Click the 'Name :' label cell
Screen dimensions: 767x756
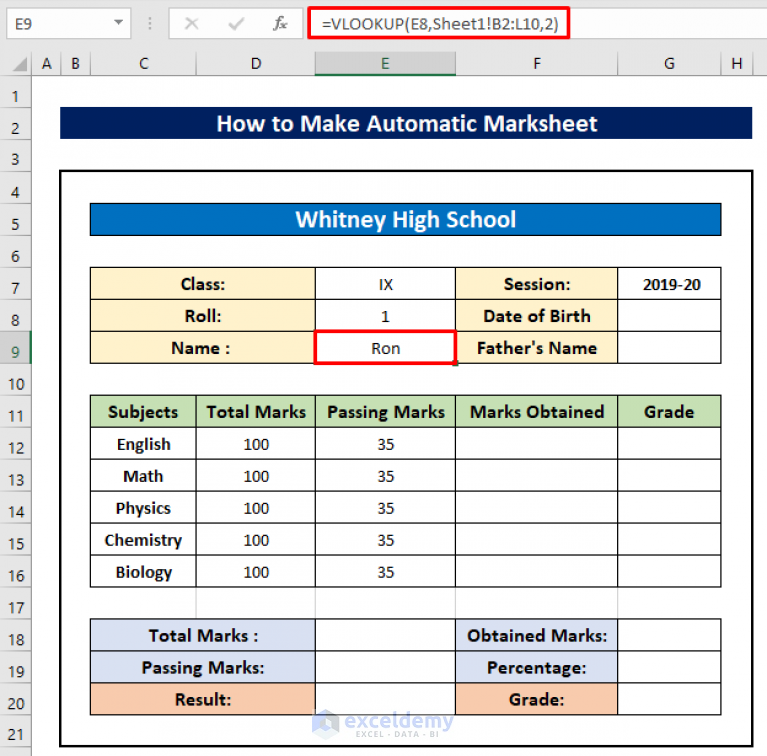[x=203, y=348]
